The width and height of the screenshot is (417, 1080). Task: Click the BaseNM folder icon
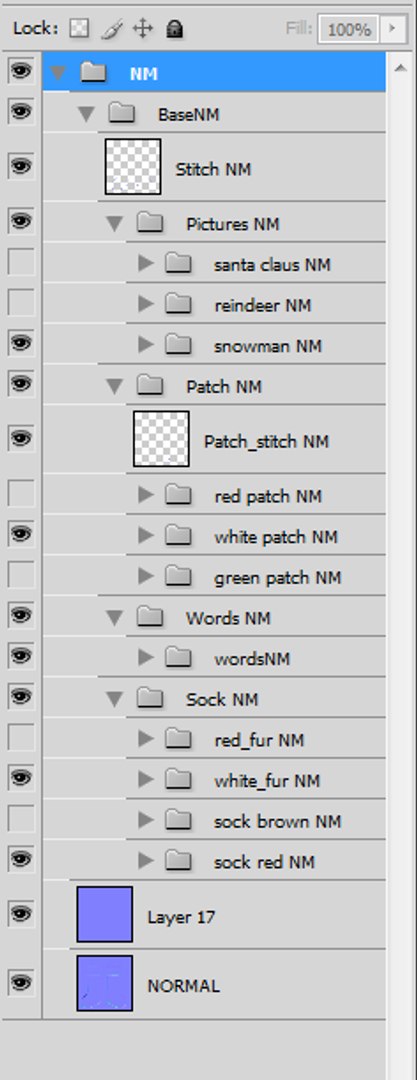coord(122,113)
